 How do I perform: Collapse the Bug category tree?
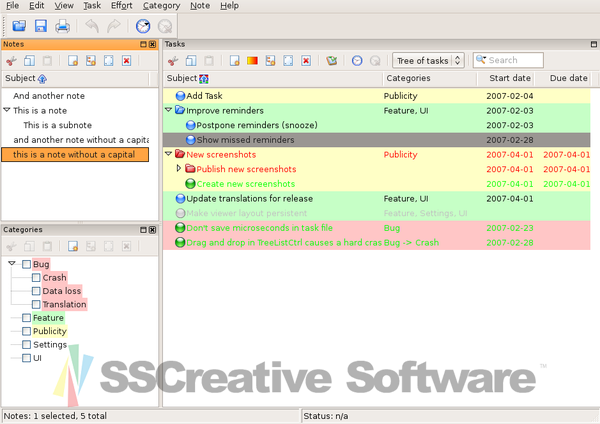point(12,263)
